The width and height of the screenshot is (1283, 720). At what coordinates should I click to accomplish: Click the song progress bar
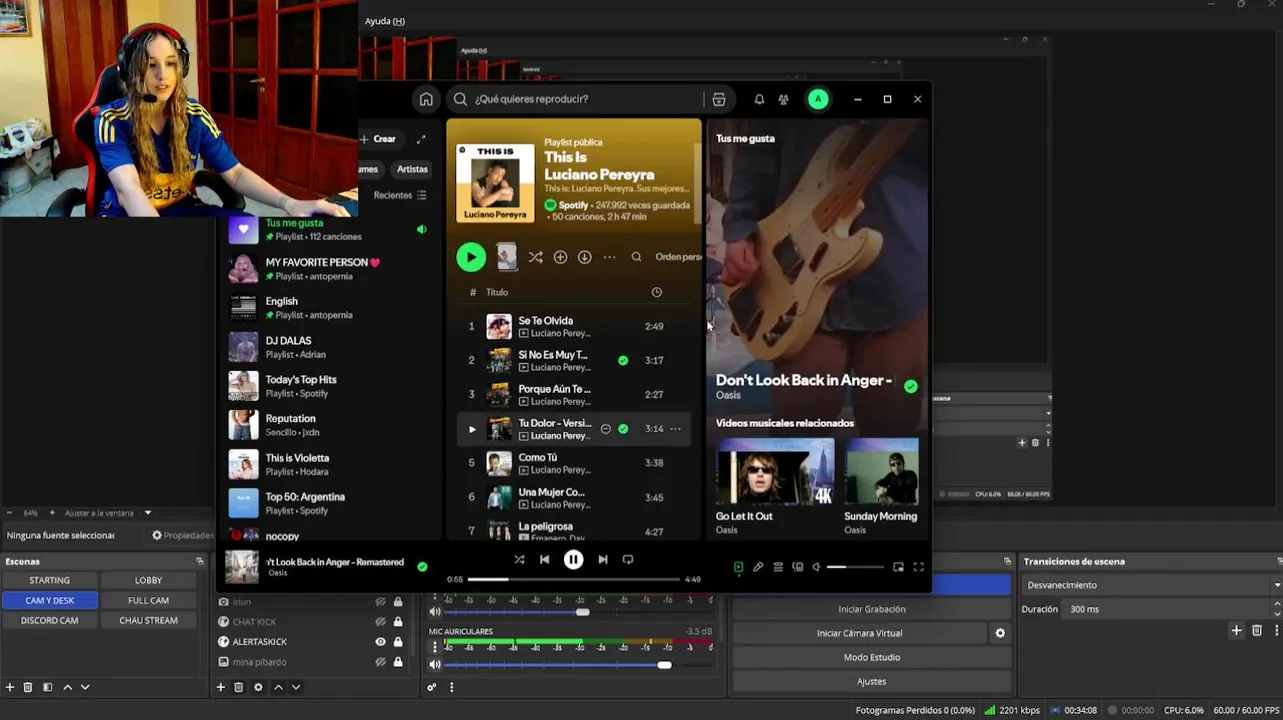[x=573, y=579]
